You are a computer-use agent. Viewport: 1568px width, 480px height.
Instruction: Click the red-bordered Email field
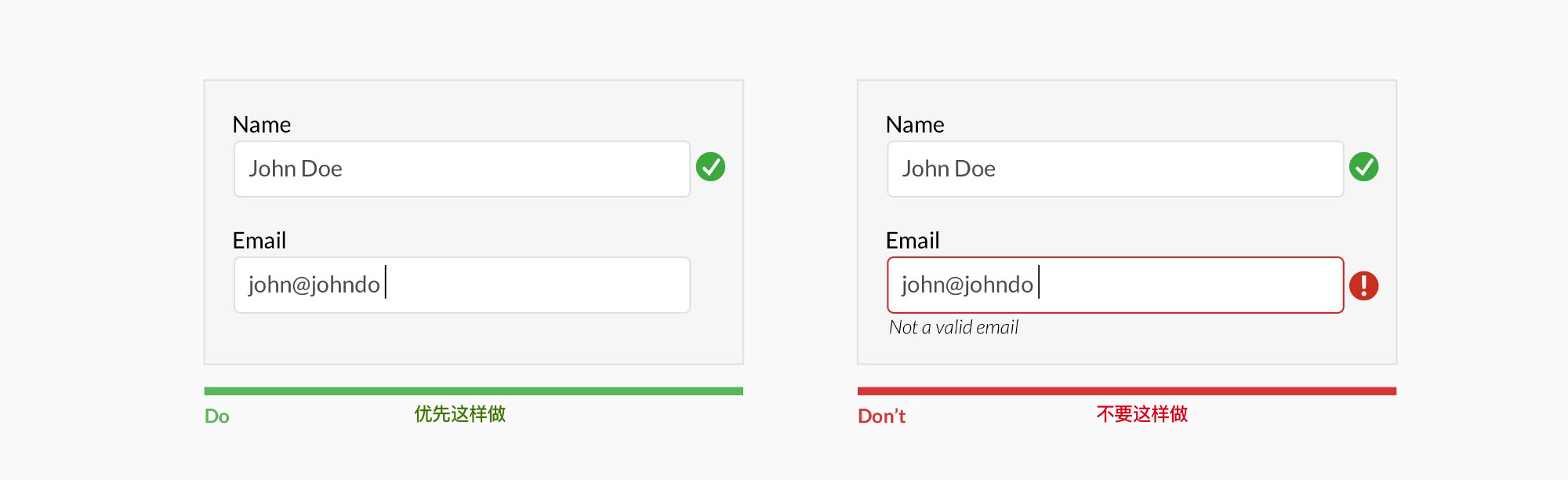coord(1115,285)
